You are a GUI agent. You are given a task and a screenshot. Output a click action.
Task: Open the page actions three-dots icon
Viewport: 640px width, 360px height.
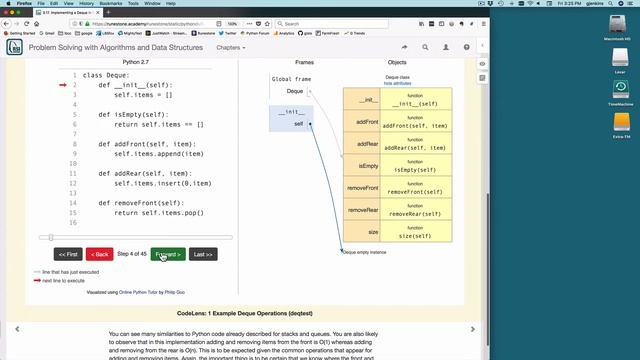pos(249,24)
